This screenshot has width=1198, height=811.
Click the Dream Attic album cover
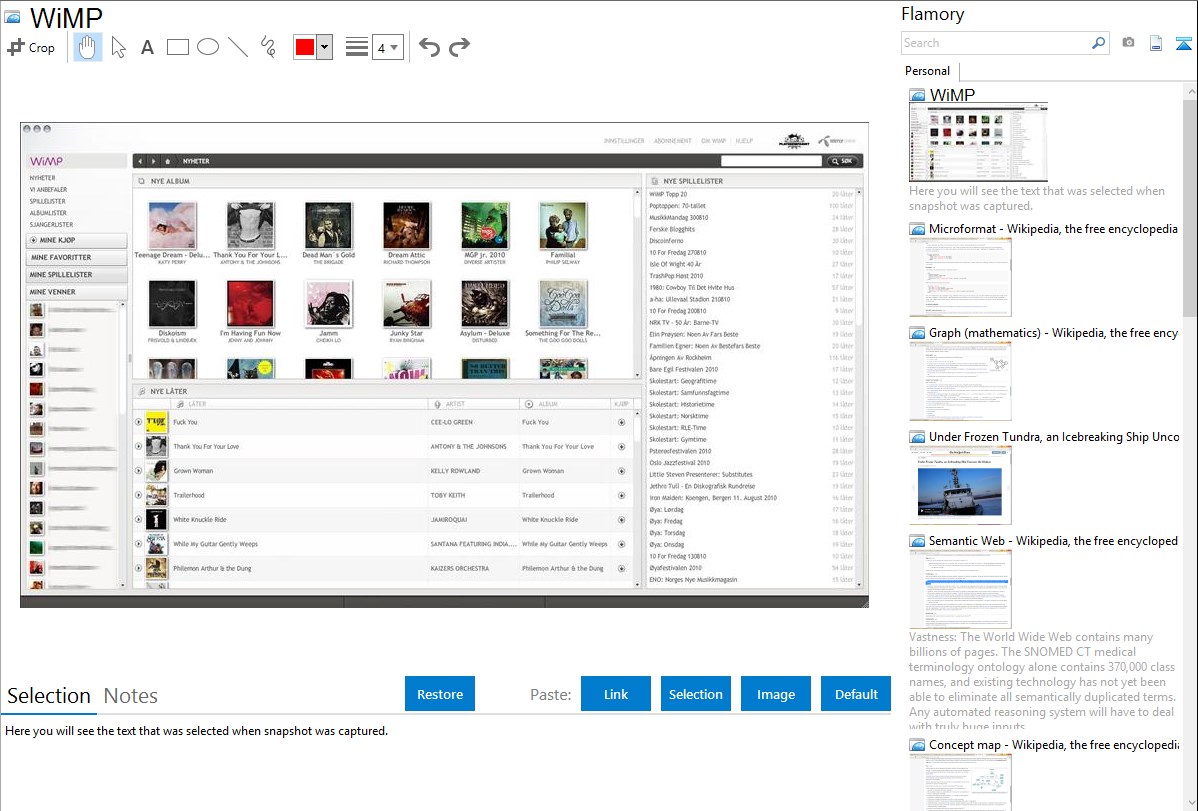point(406,225)
